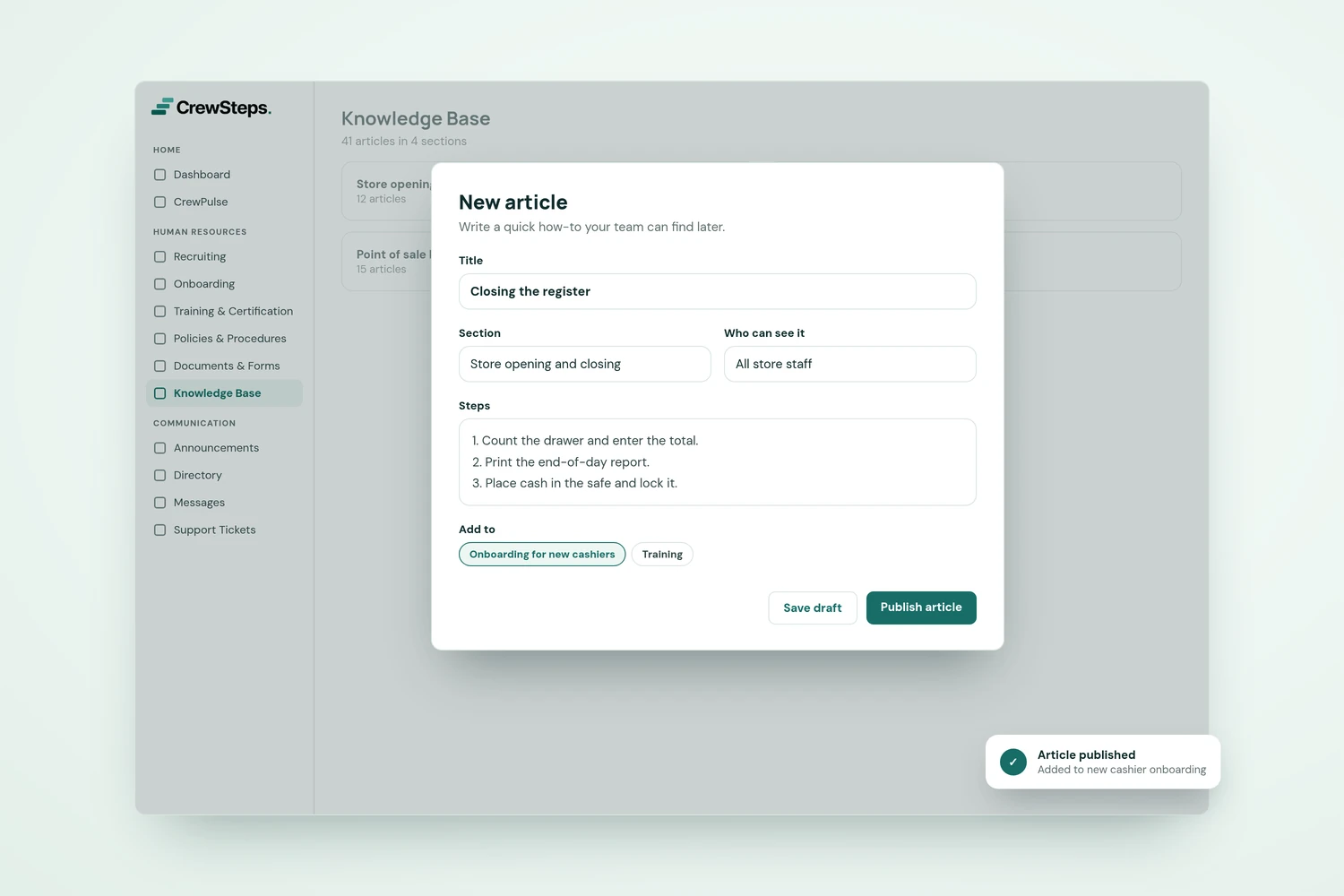This screenshot has width=1344, height=896.
Task: Click the Save draft button
Action: point(813,607)
